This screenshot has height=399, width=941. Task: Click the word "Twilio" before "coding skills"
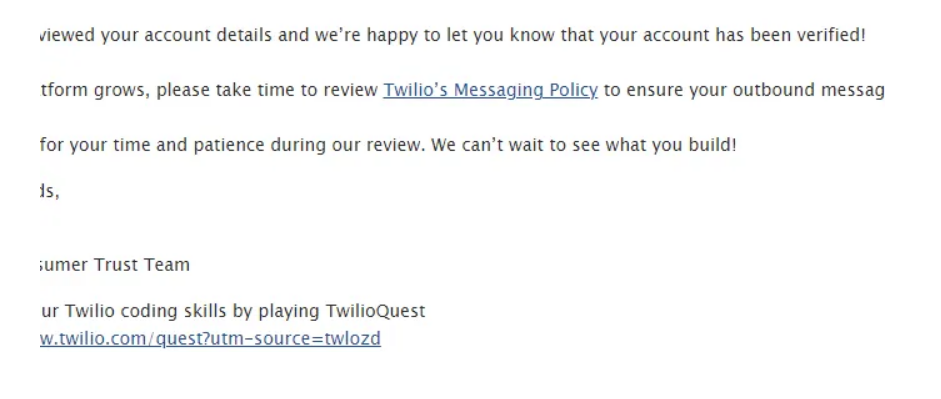(x=90, y=311)
